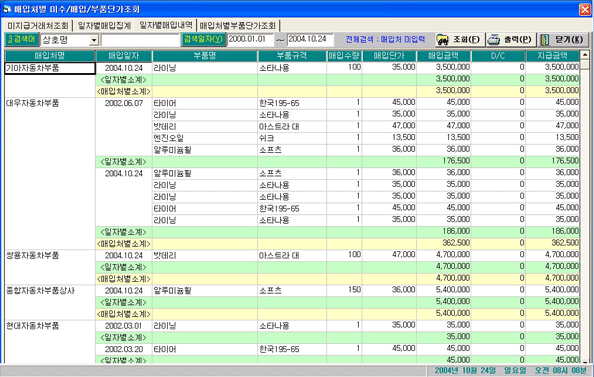The width and height of the screenshot is (594, 377).
Task: Click 알루미늄휠 in the 종합자동차부품상사 row
Action: (x=205, y=291)
